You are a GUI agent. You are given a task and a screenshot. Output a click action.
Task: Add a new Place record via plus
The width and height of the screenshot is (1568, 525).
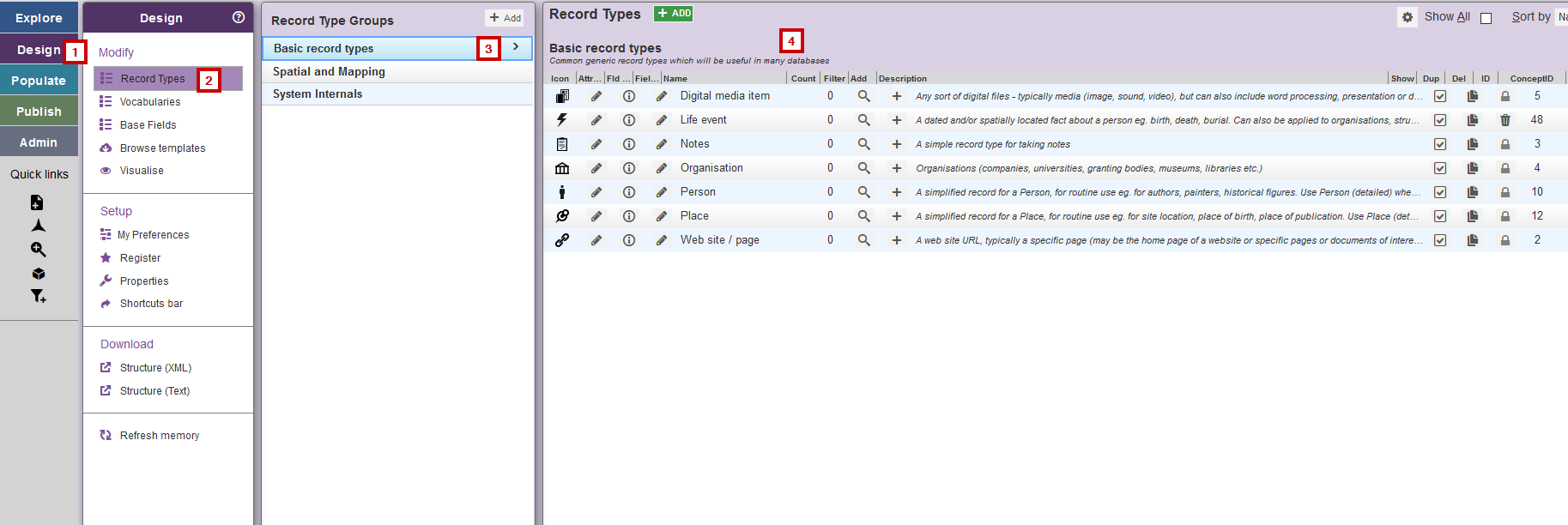click(896, 216)
